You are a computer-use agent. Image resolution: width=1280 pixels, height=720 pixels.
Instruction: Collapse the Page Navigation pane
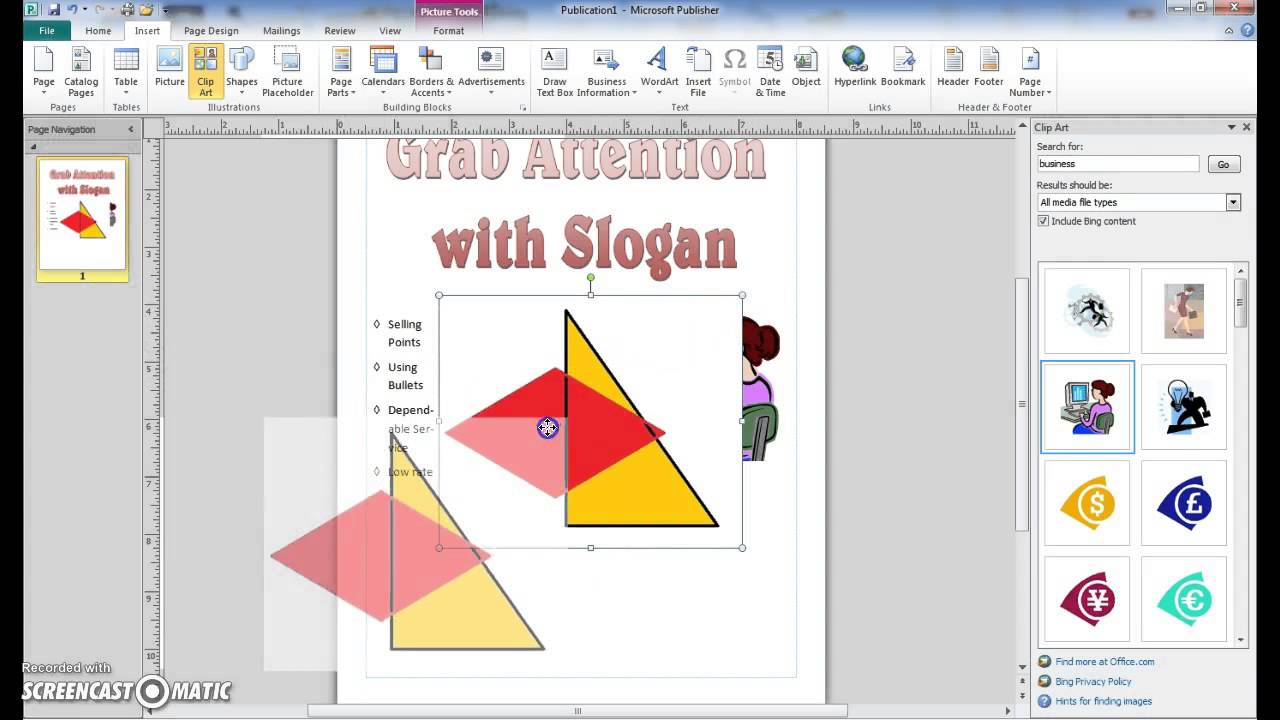click(130, 129)
